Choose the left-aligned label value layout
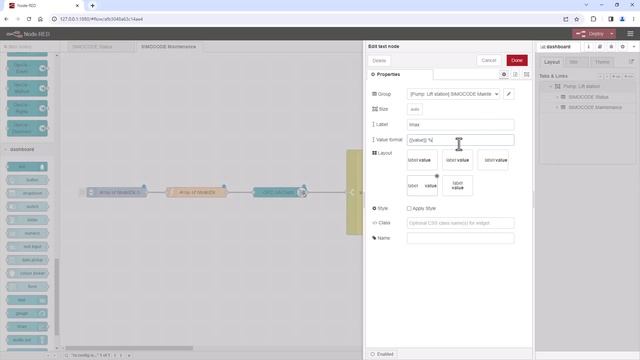The width and height of the screenshot is (640, 360). click(422, 160)
